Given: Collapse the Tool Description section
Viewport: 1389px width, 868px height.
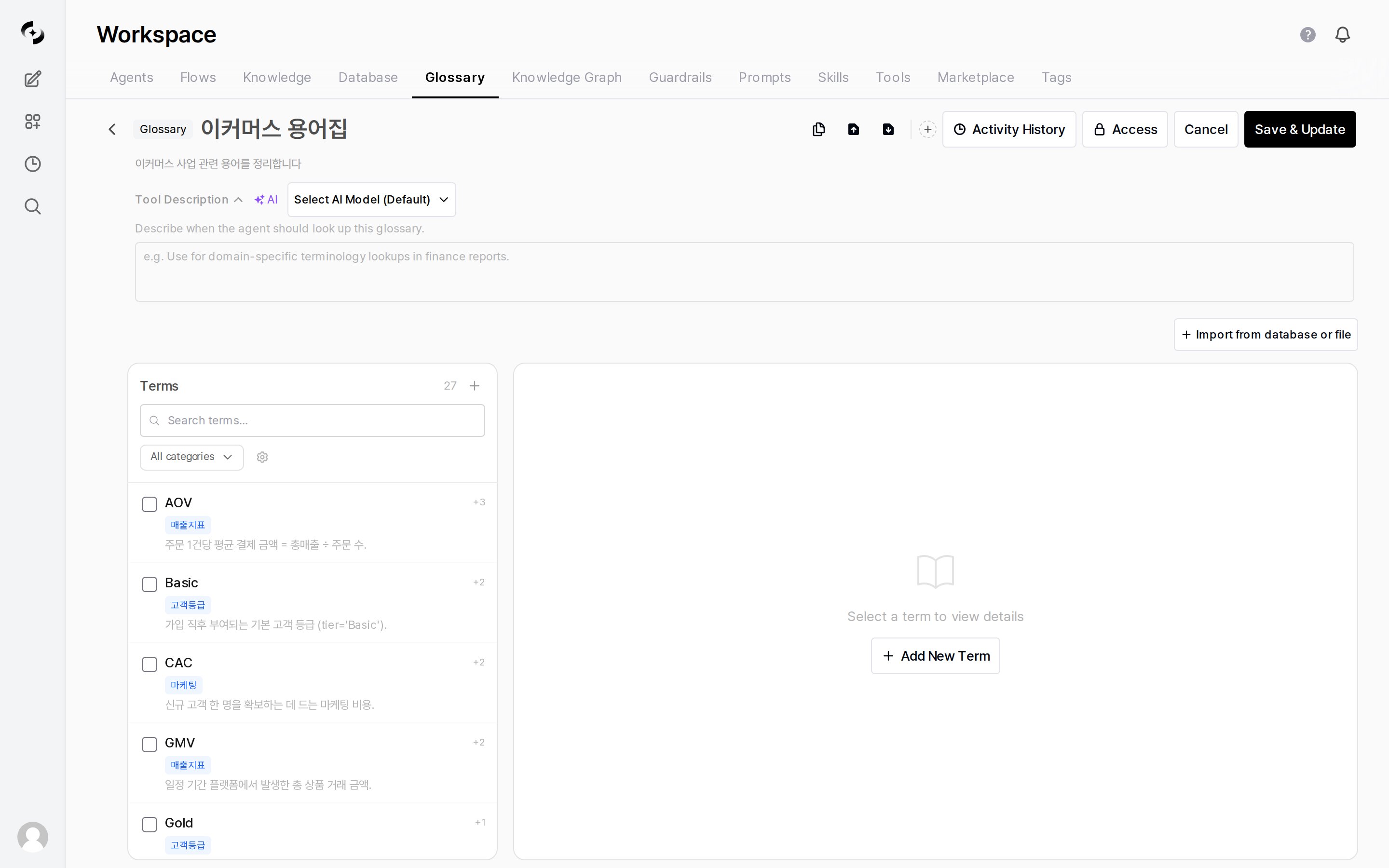Looking at the screenshot, I should click(x=189, y=200).
